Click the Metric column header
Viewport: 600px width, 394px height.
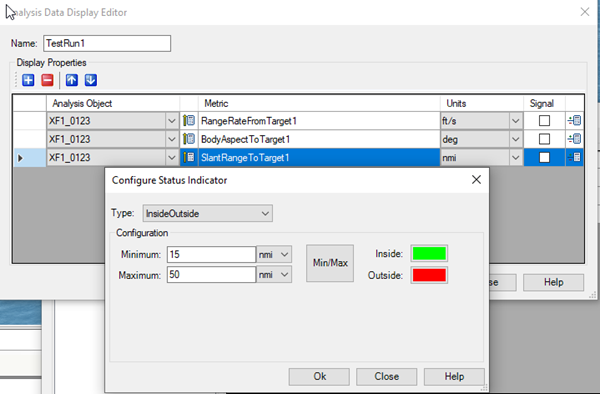(x=319, y=103)
